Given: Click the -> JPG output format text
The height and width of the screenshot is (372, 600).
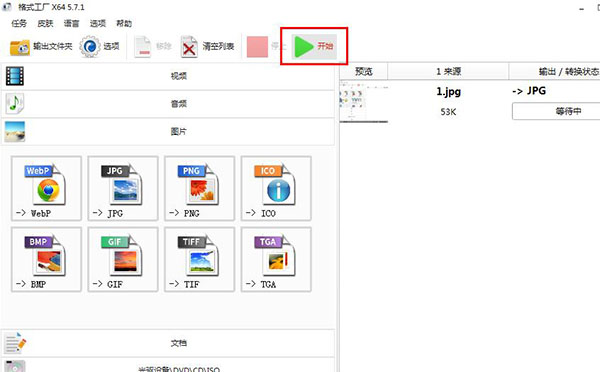Looking at the screenshot, I should [x=529, y=91].
